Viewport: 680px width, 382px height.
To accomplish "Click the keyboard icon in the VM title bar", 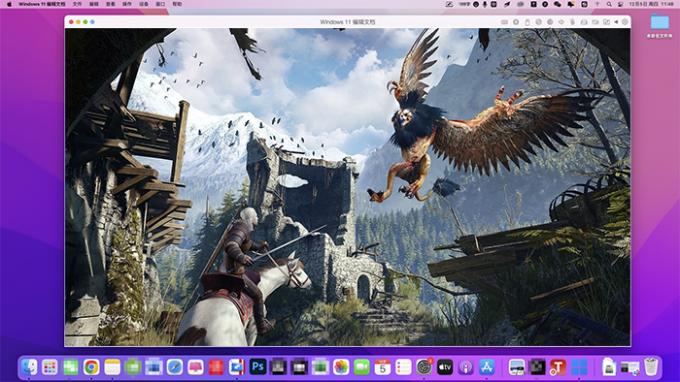I will click(x=504, y=22).
